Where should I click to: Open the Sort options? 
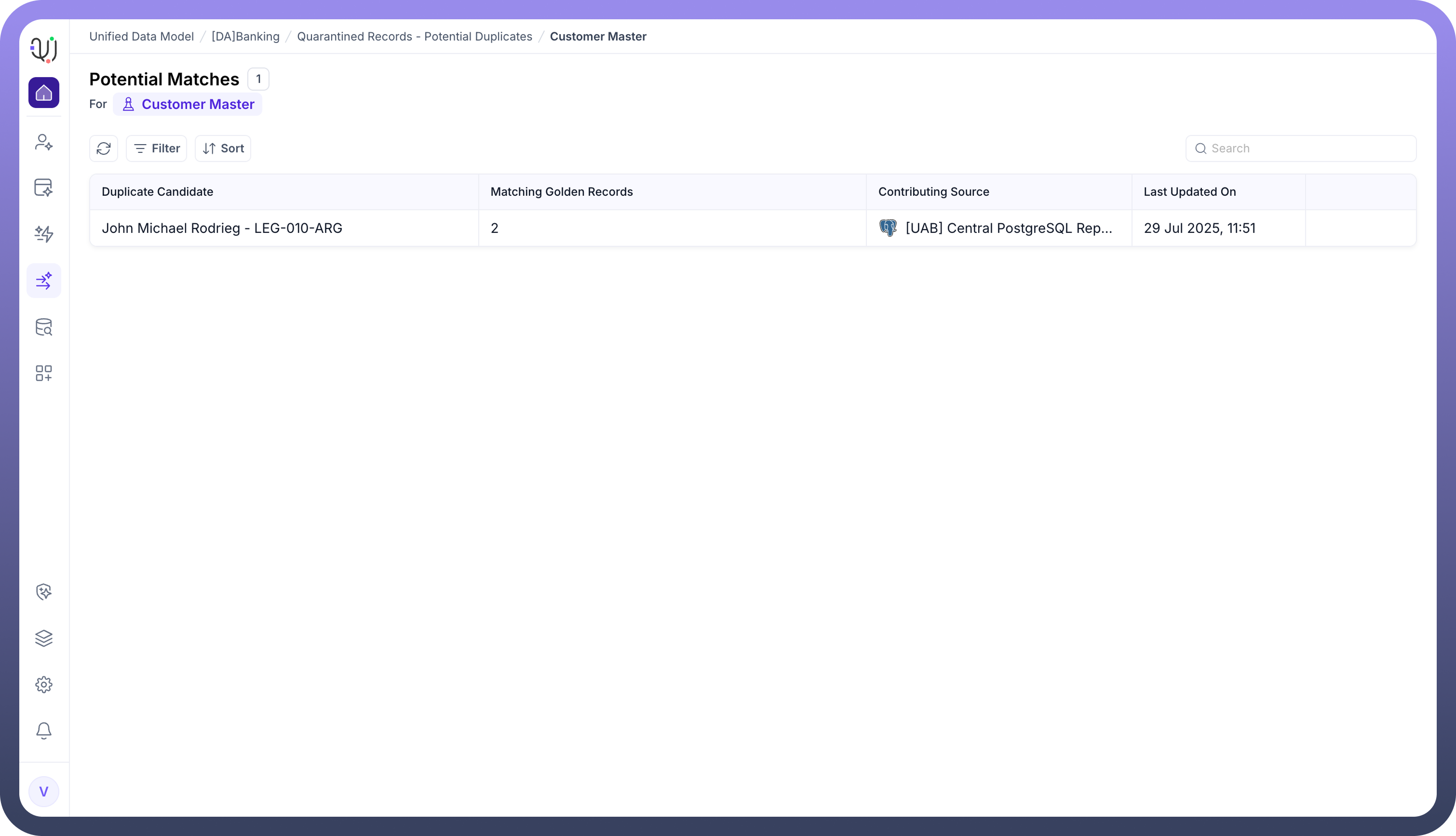click(x=223, y=148)
